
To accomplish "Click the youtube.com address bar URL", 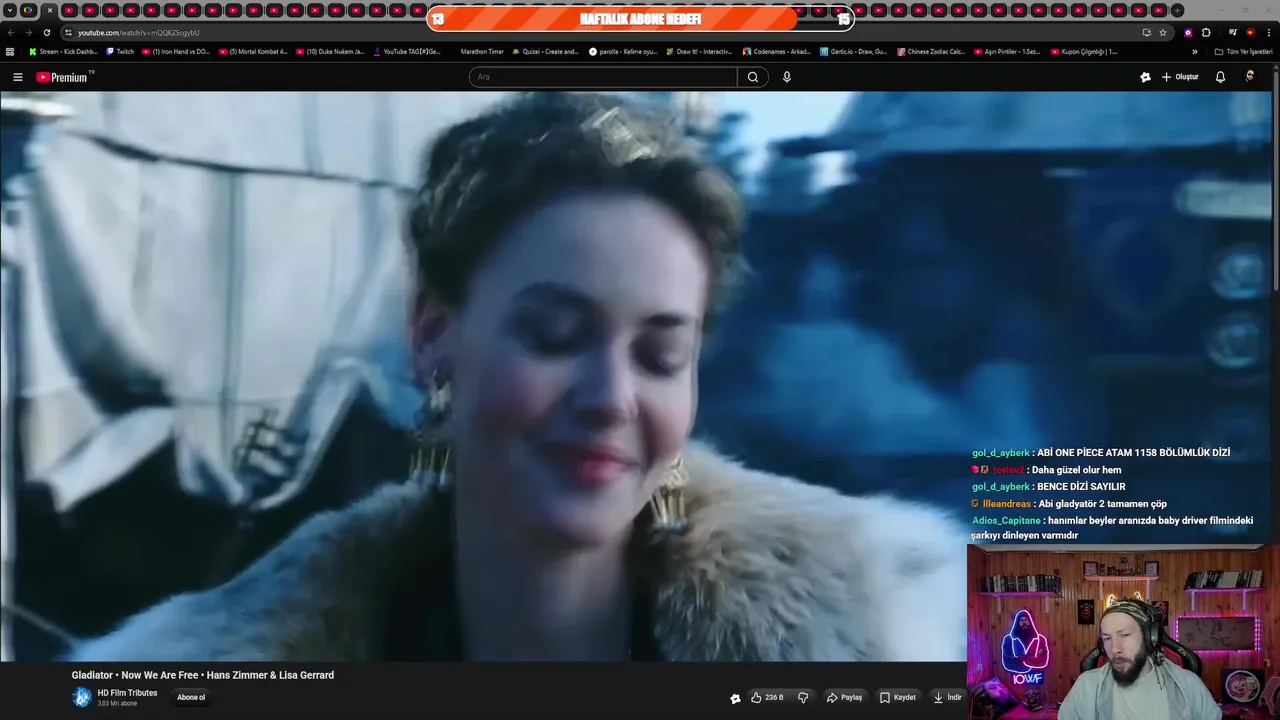I will pos(139,32).
